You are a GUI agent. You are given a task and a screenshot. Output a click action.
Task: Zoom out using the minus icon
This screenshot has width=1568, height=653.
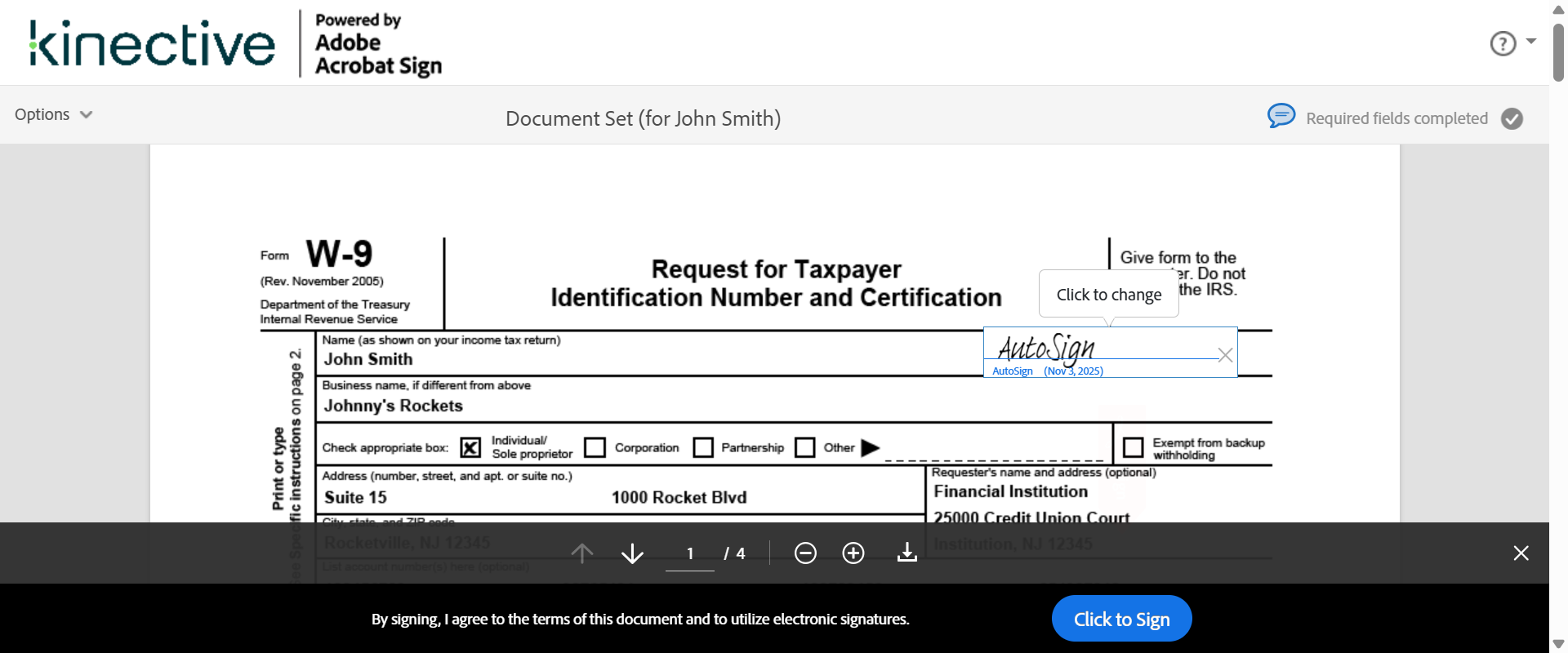coord(805,553)
